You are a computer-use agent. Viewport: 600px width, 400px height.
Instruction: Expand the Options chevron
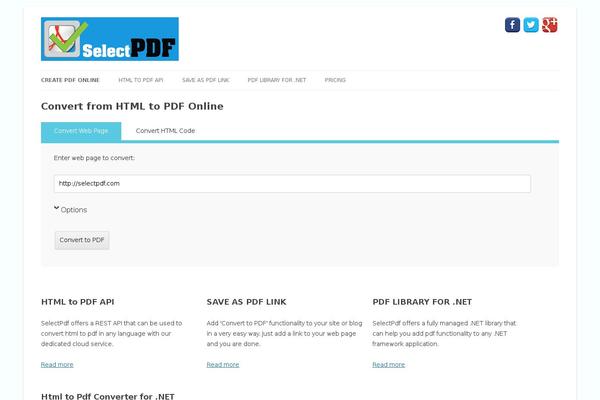(x=56, y=209)
